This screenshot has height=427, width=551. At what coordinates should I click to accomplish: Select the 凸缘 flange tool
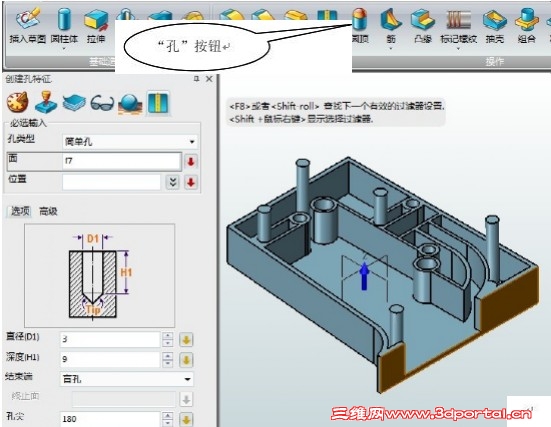423,26
